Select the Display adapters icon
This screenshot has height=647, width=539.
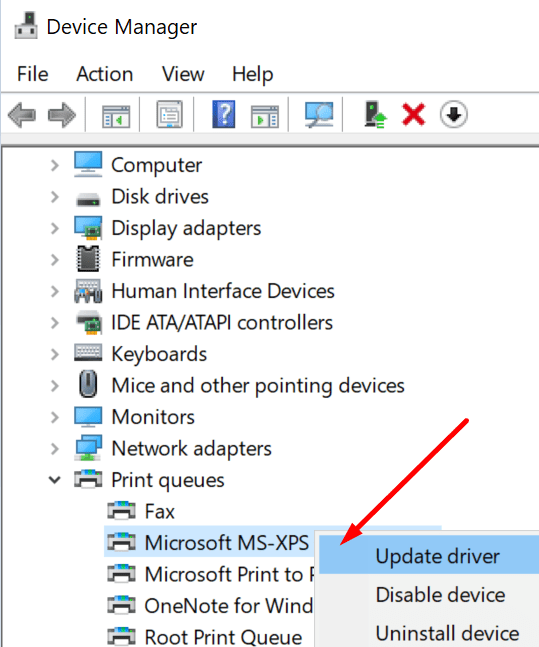pos(88,228)
